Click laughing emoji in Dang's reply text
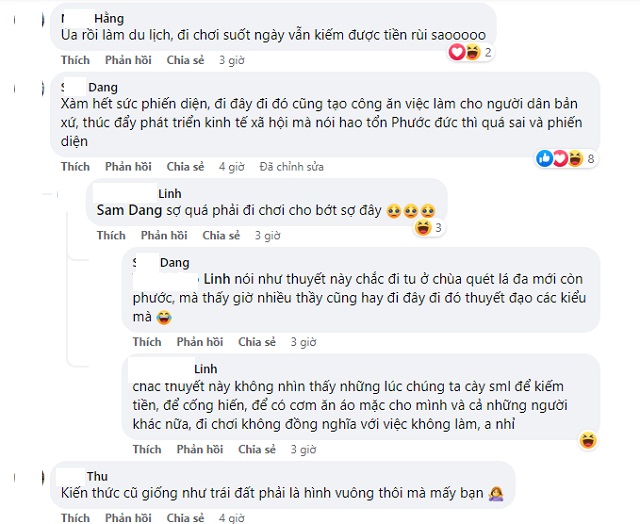The width and height of the screenshot is (640, 524). pos(164,317)
